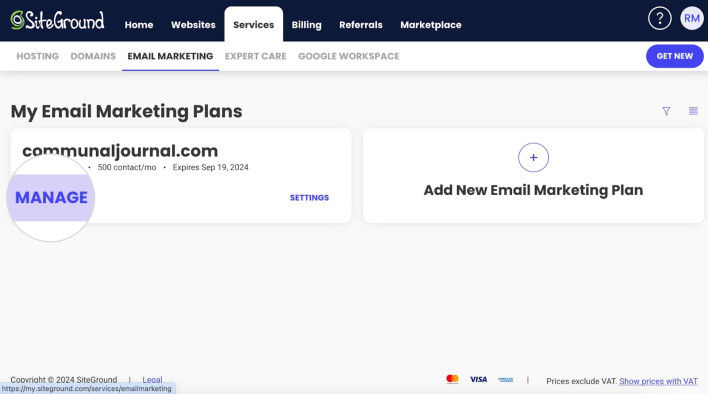Click the communaljournal.com plan title

[x=120, y=150]
